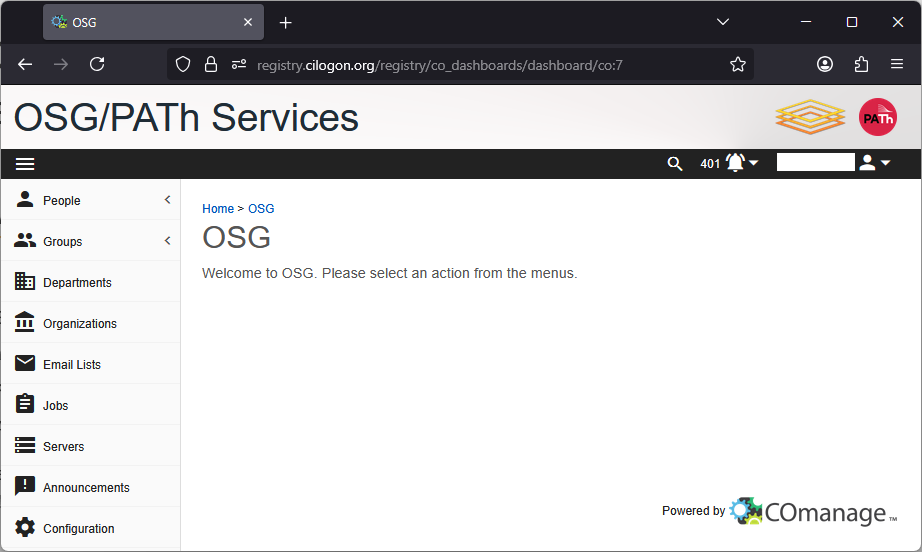
Task: Open a new browser tab
Action: pos(286,22)
